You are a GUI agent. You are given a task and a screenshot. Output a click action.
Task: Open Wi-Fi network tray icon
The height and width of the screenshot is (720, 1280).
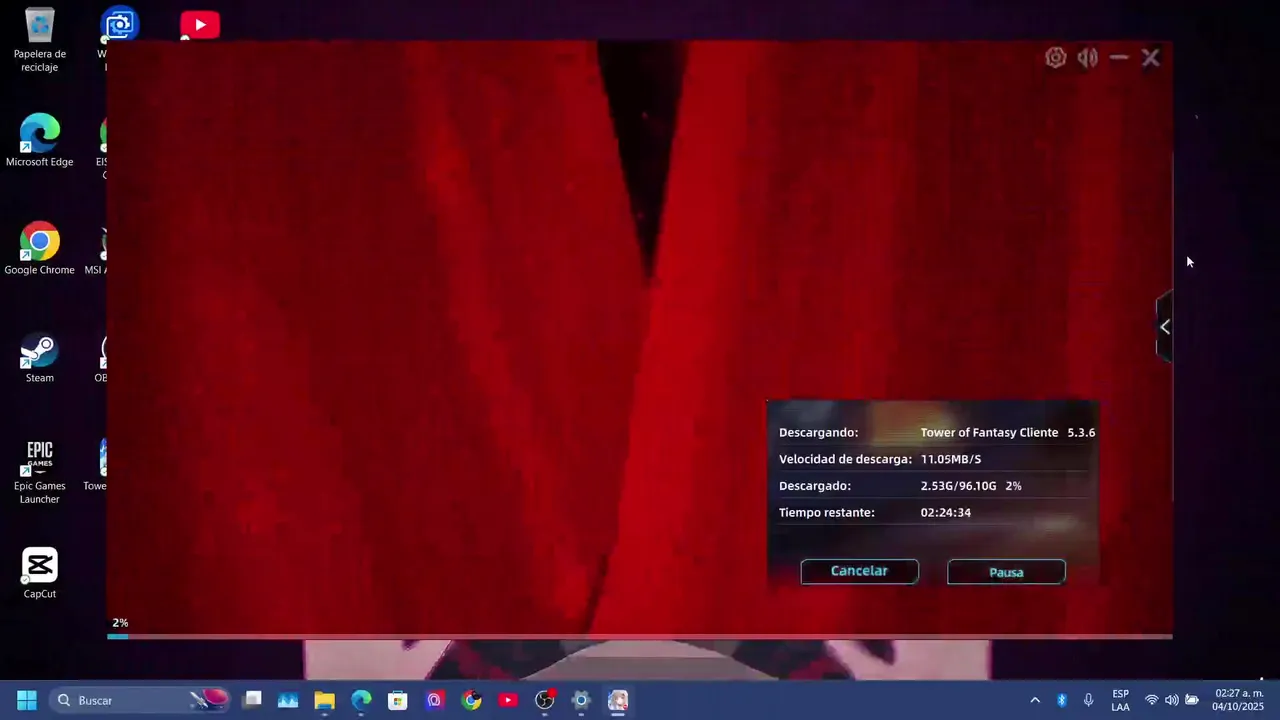coord(1152,700)
